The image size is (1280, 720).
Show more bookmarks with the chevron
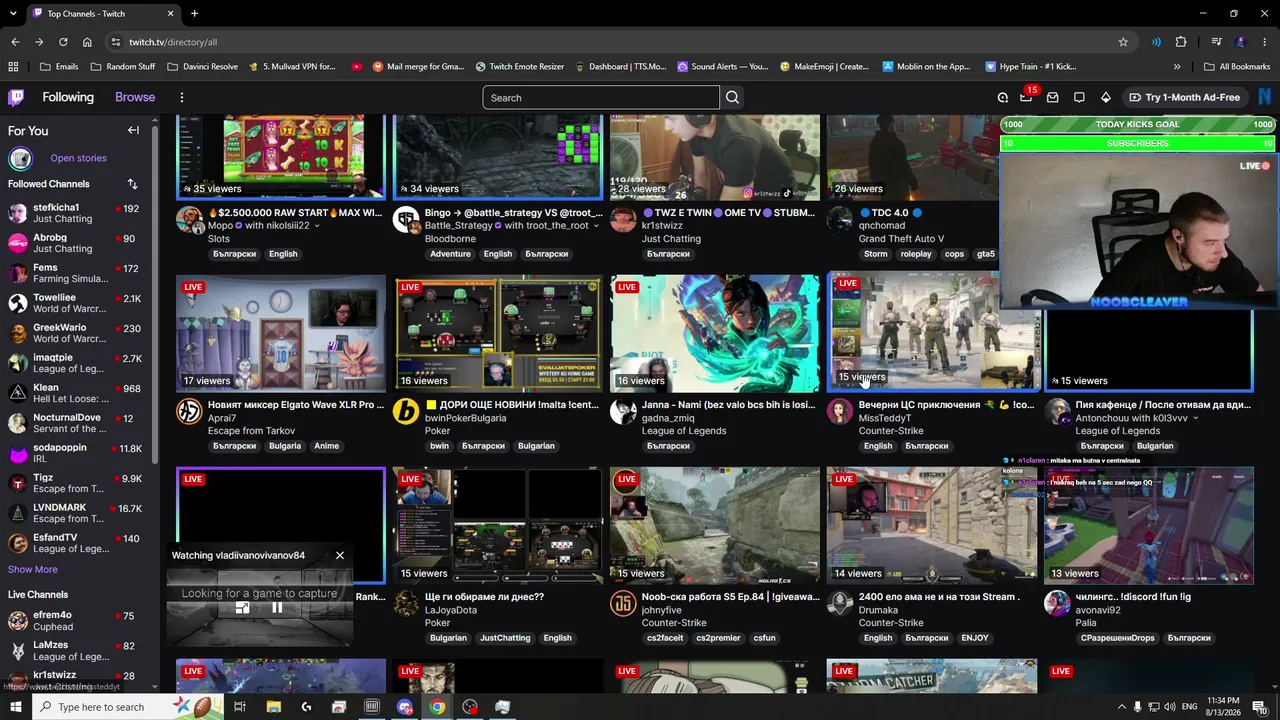1177,67
